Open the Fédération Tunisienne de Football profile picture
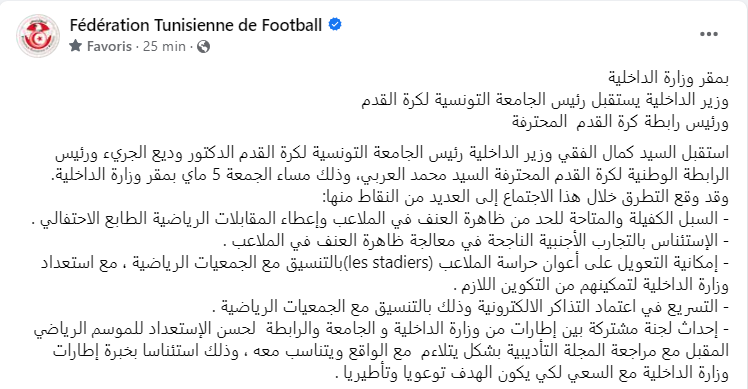 38,35
